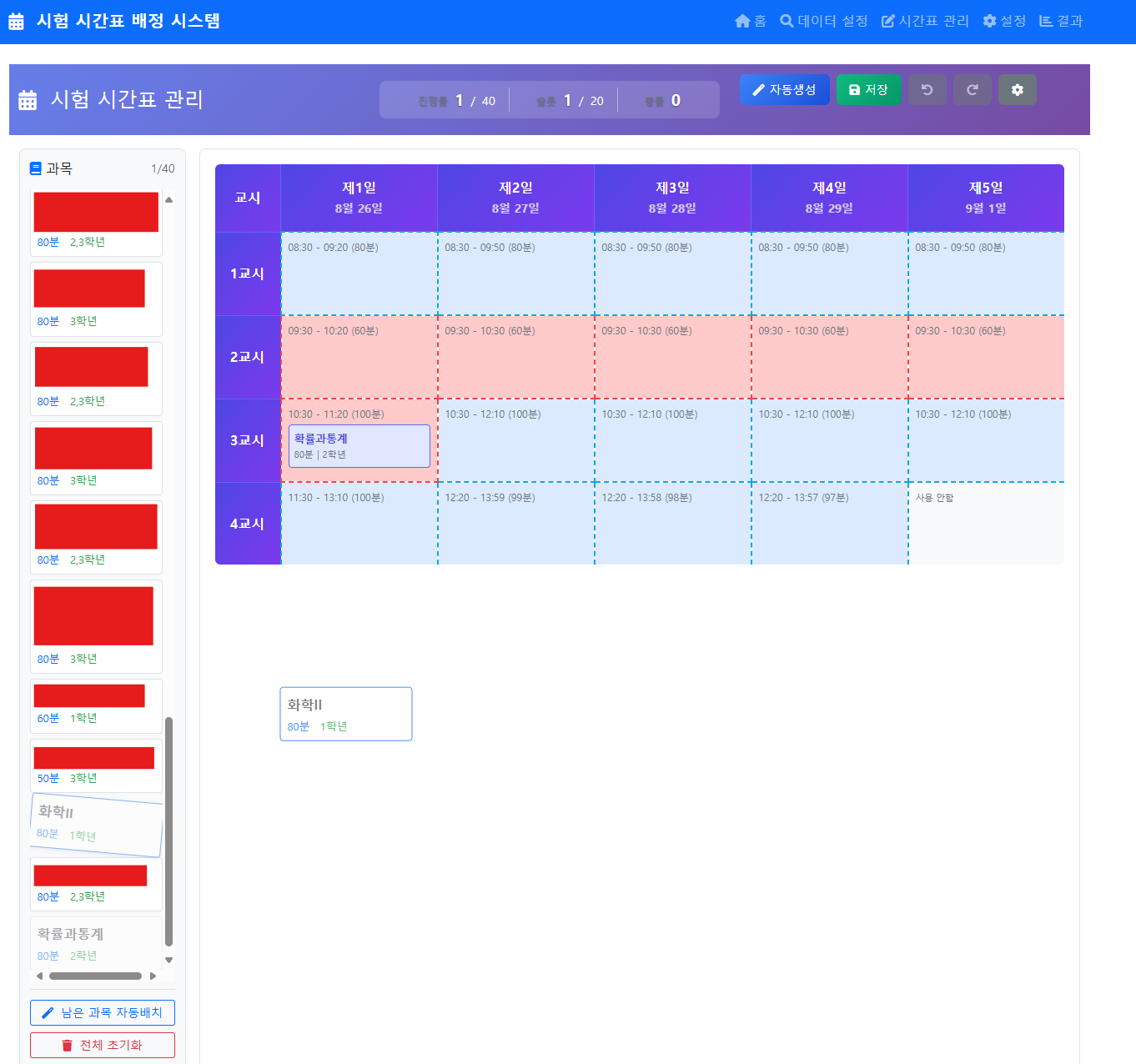The height and width of the screenshot is (1064, 1136).
Task: Select the 제2일 1교시 08:30 - 09:50 slot
Action: [x=515, y=274]
